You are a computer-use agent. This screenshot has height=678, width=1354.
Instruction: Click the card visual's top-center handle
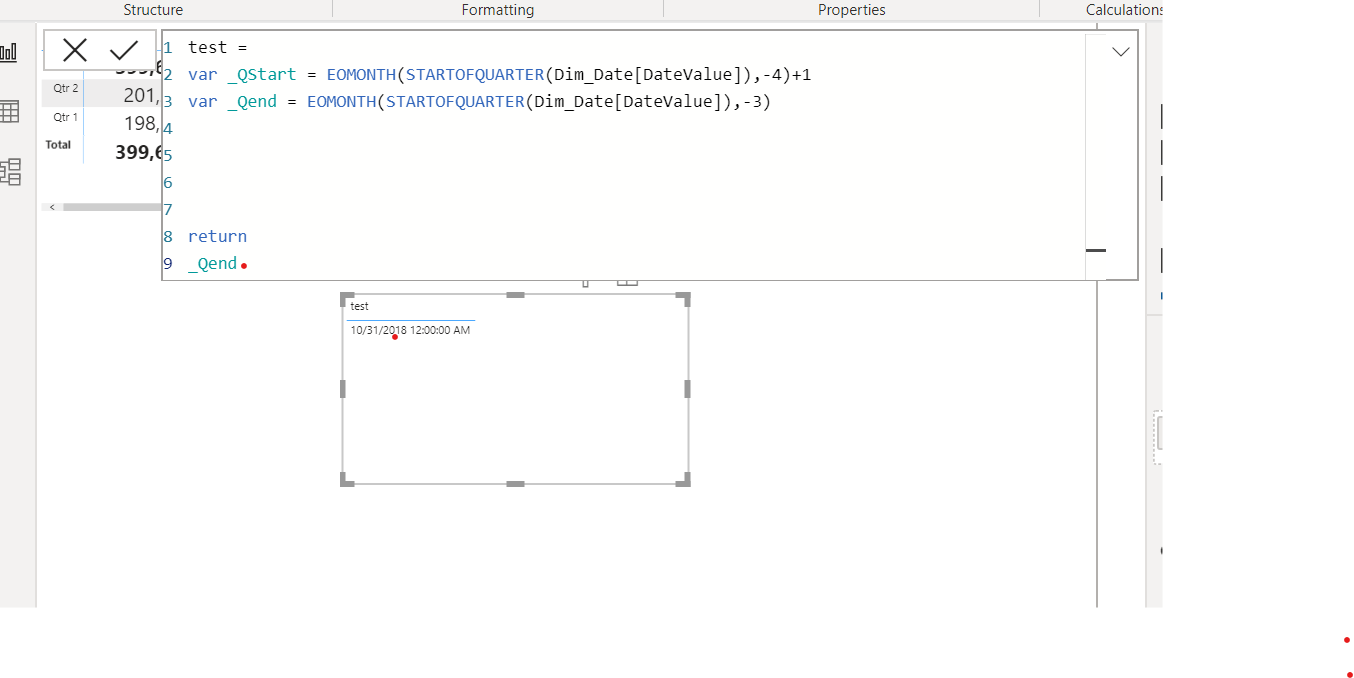point(516,295)
